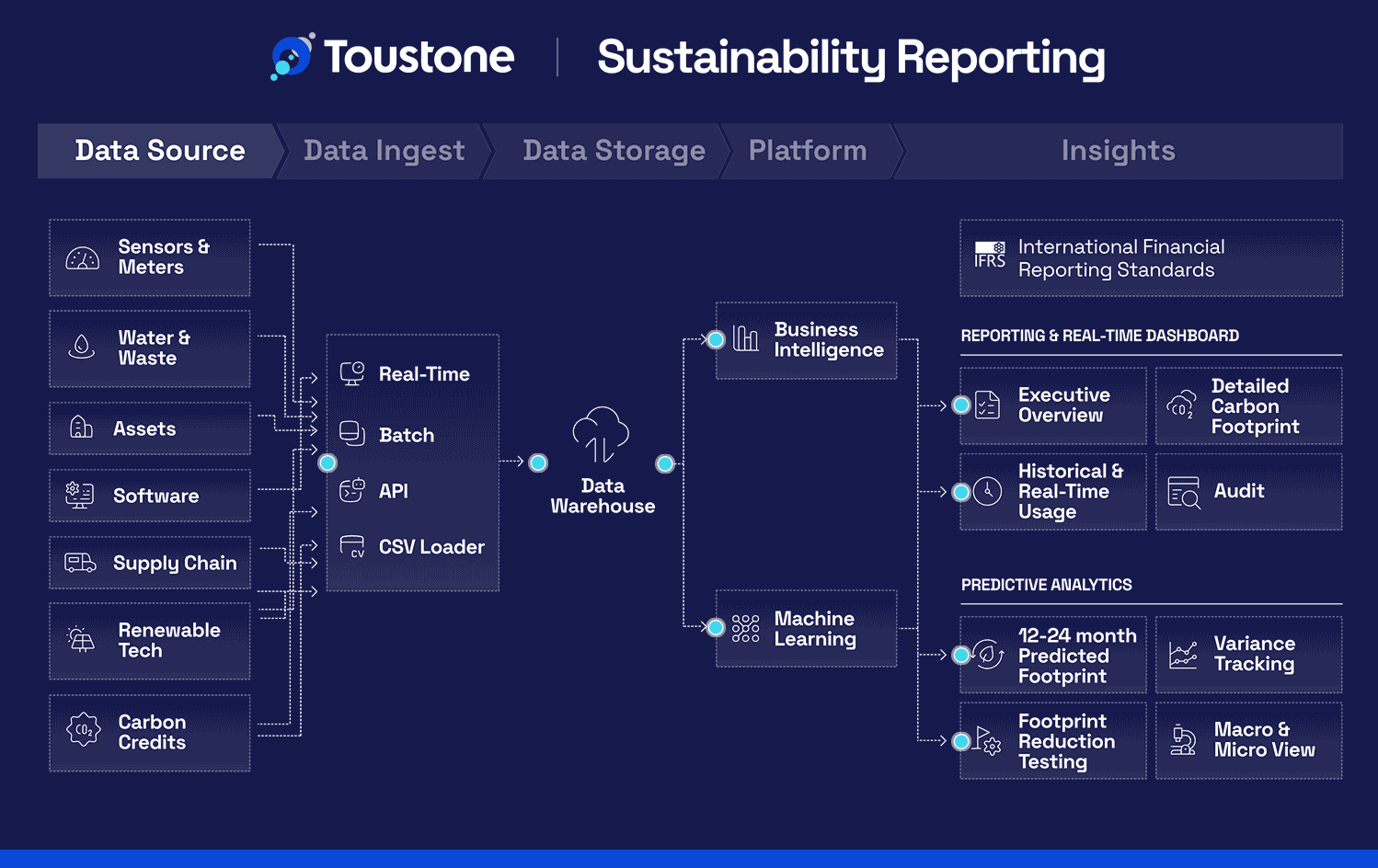1378x868 pixels.
Task: Click the Machine Learning label
Action: (815, 629)
